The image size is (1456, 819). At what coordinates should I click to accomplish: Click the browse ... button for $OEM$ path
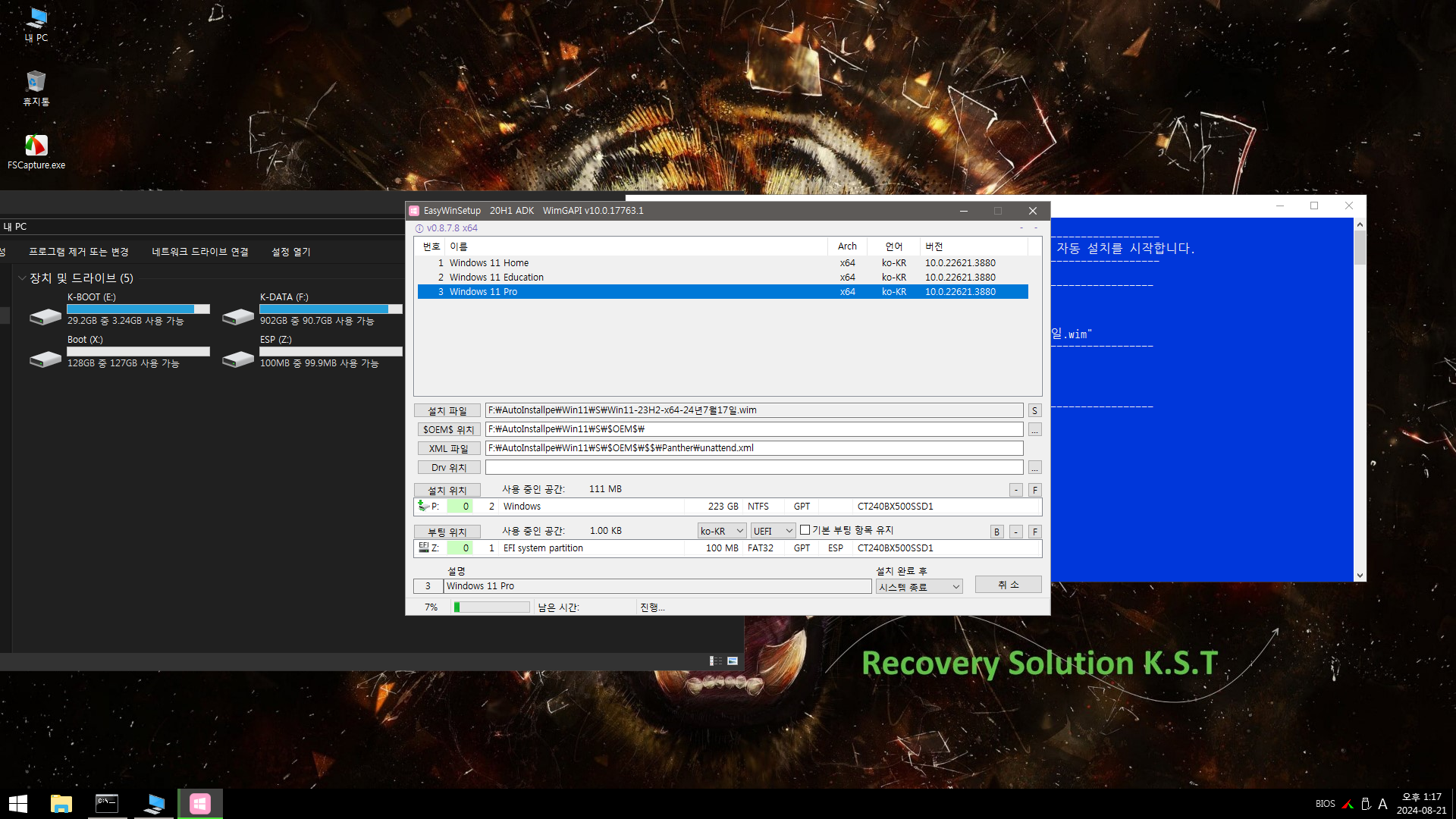(1034, 429)
